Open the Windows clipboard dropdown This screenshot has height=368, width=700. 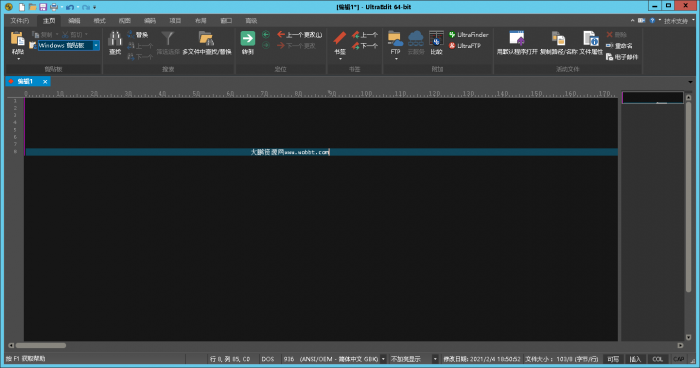[96, 46]
